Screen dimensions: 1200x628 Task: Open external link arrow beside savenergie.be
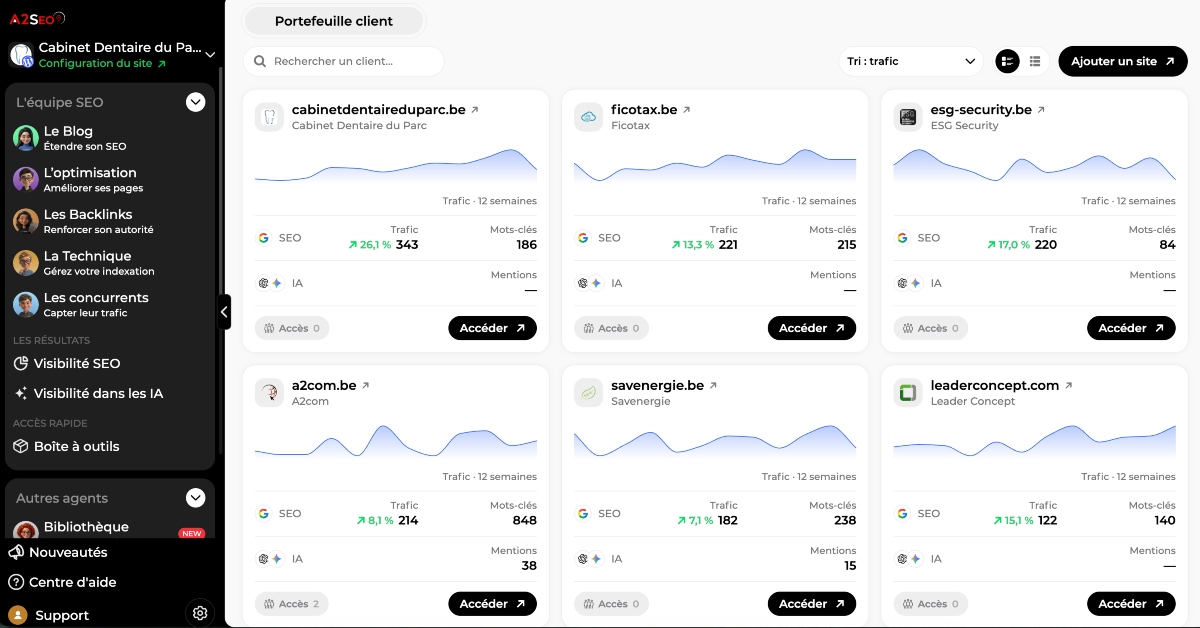(x=713, y=386)
